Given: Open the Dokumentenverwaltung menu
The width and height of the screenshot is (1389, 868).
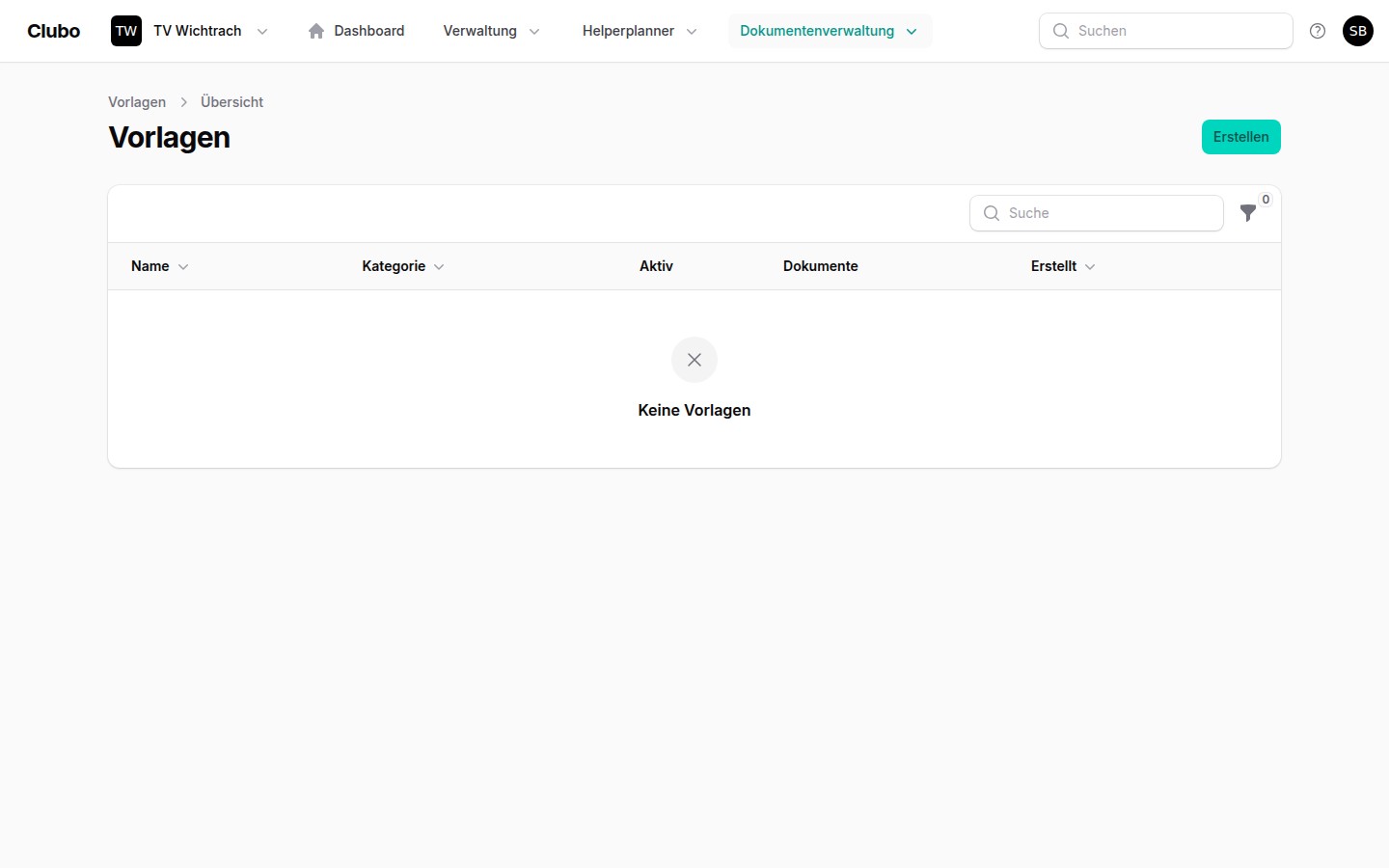Looking at the screenshot, I should click(829, 31).
